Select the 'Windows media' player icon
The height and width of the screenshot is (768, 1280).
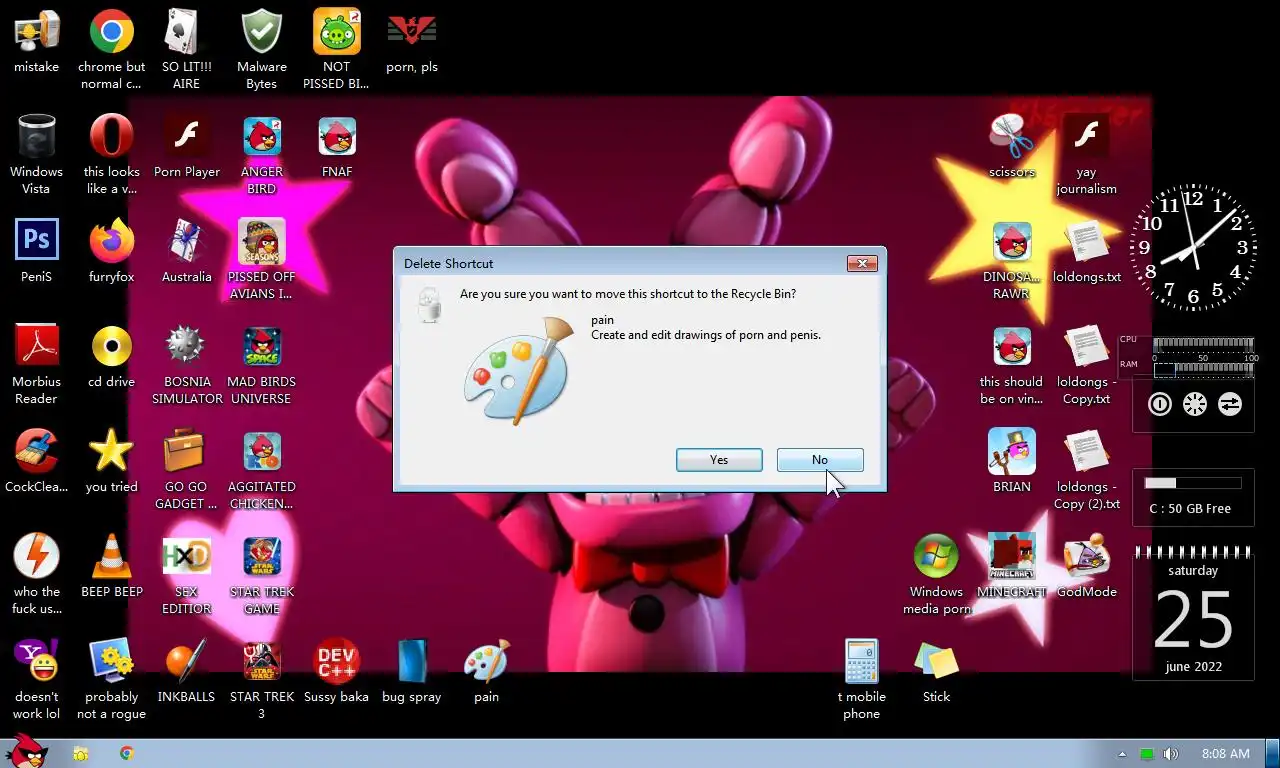[x=937, y=574]
